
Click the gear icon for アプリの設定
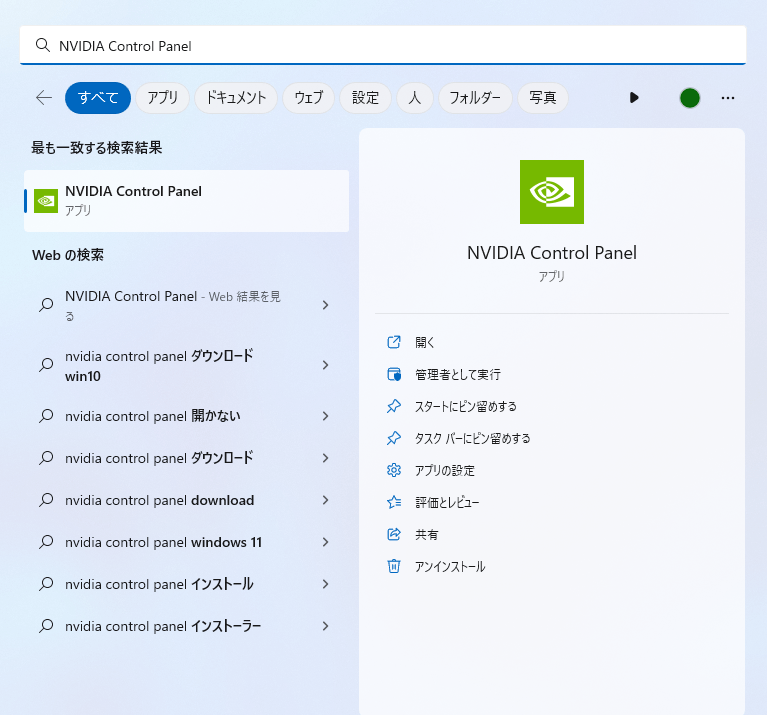(394, 470)
